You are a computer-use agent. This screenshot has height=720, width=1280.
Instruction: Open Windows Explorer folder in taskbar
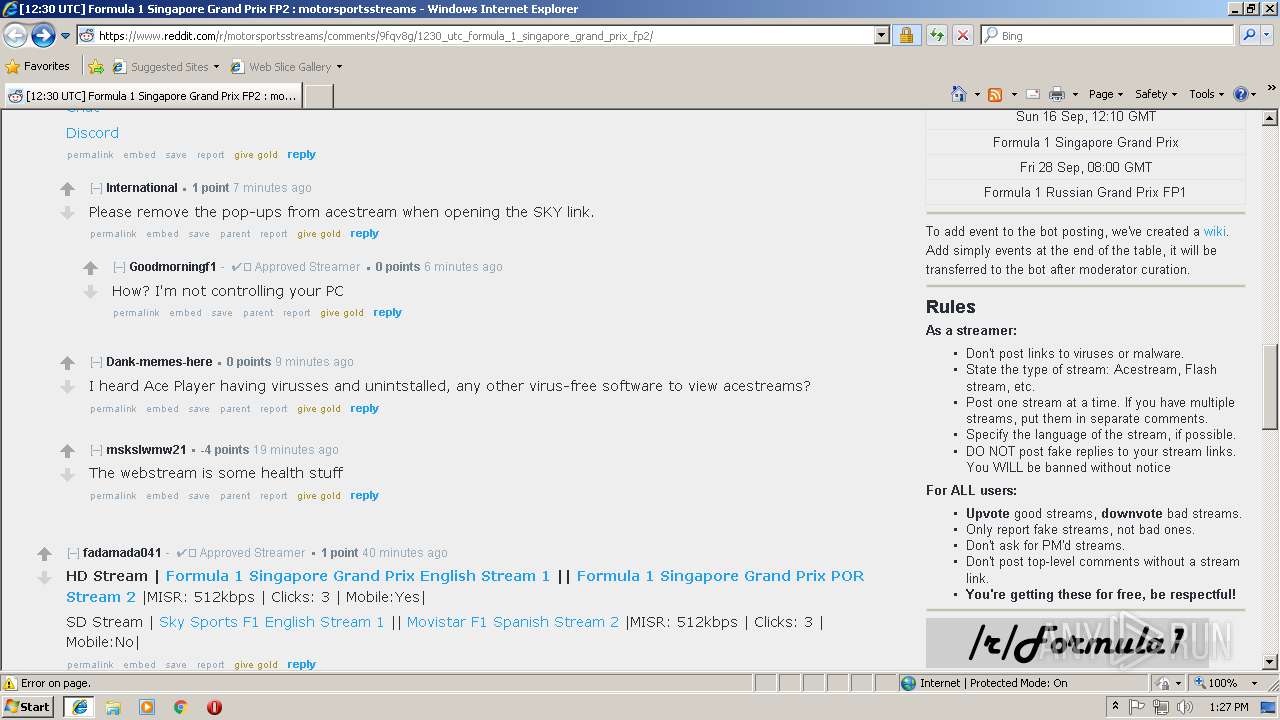click(113, 707)
